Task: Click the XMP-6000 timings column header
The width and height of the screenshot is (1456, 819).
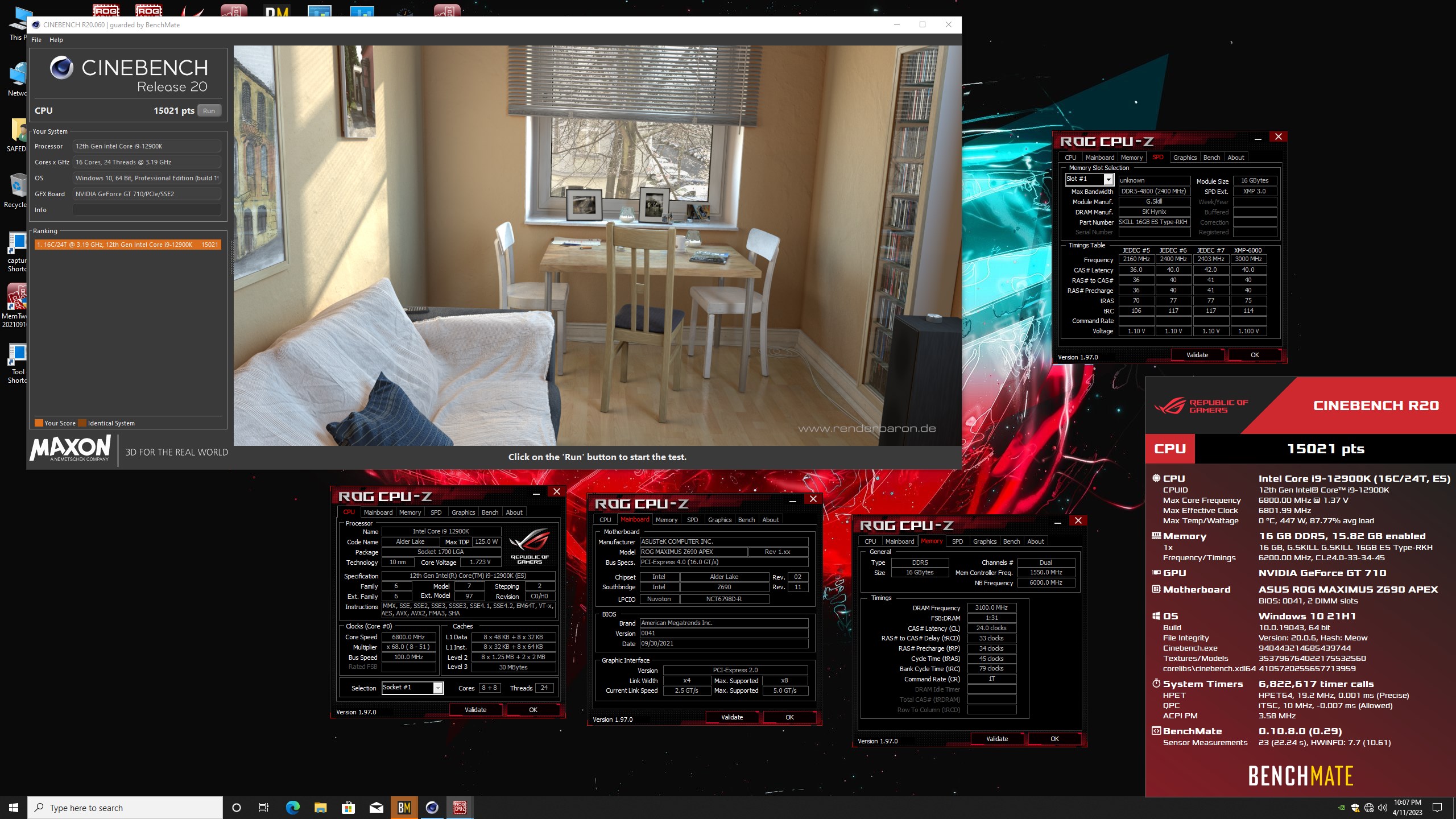Action: click(1248, 250)
